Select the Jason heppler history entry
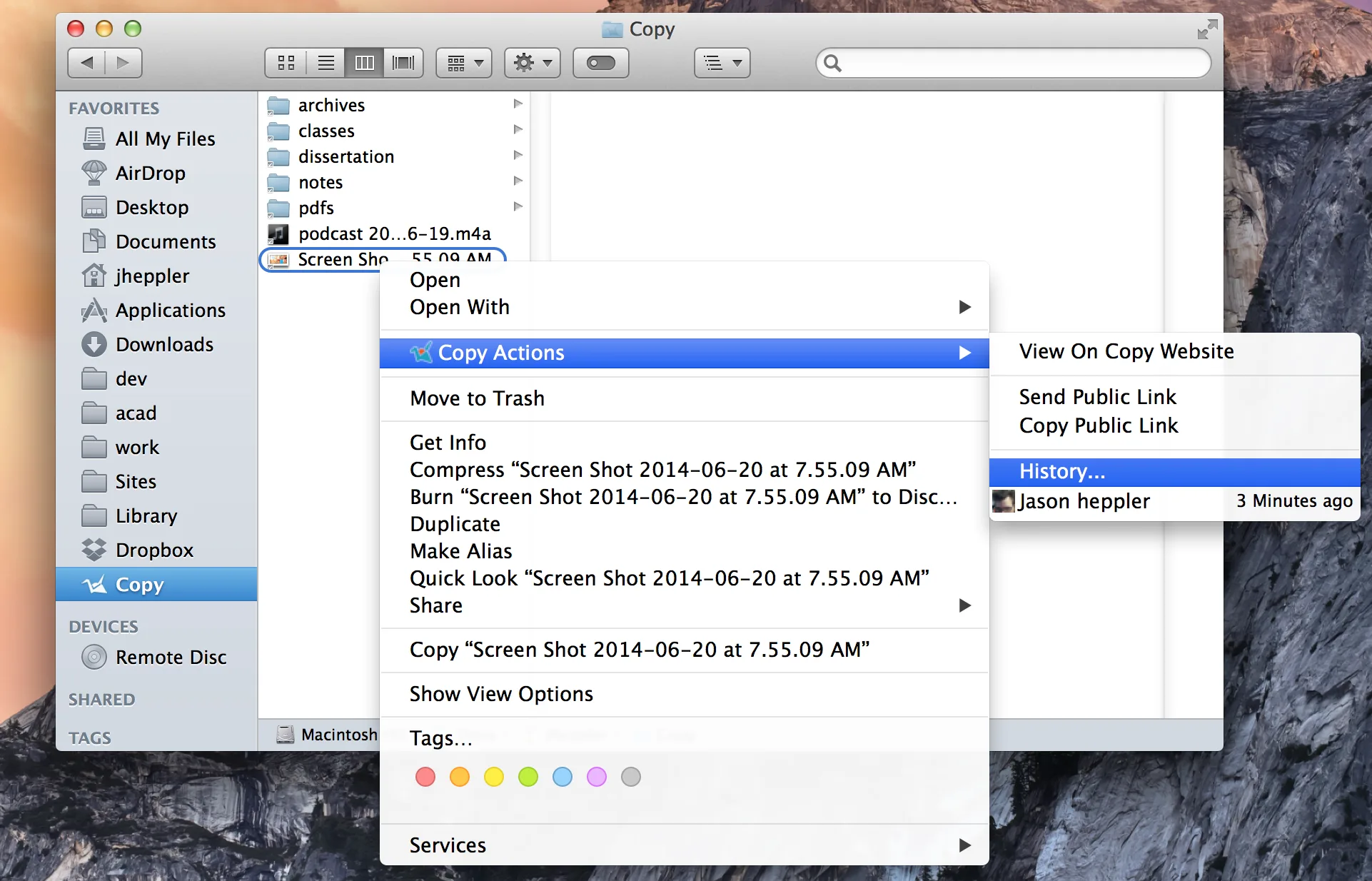The width and height of the screenshot is (1372, 881). click(1174, 501)
